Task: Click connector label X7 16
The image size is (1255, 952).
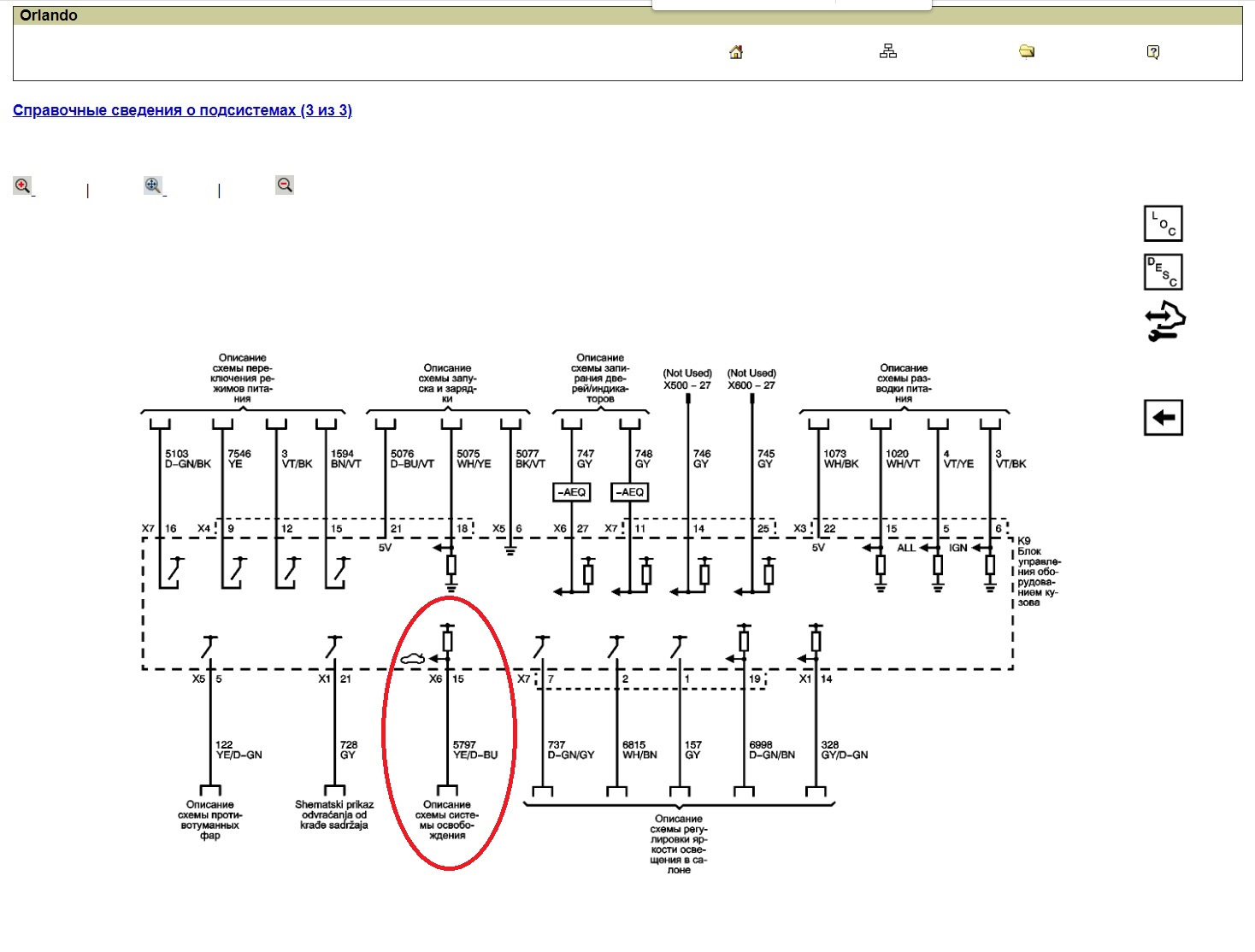Action: (x=159, y=529)
